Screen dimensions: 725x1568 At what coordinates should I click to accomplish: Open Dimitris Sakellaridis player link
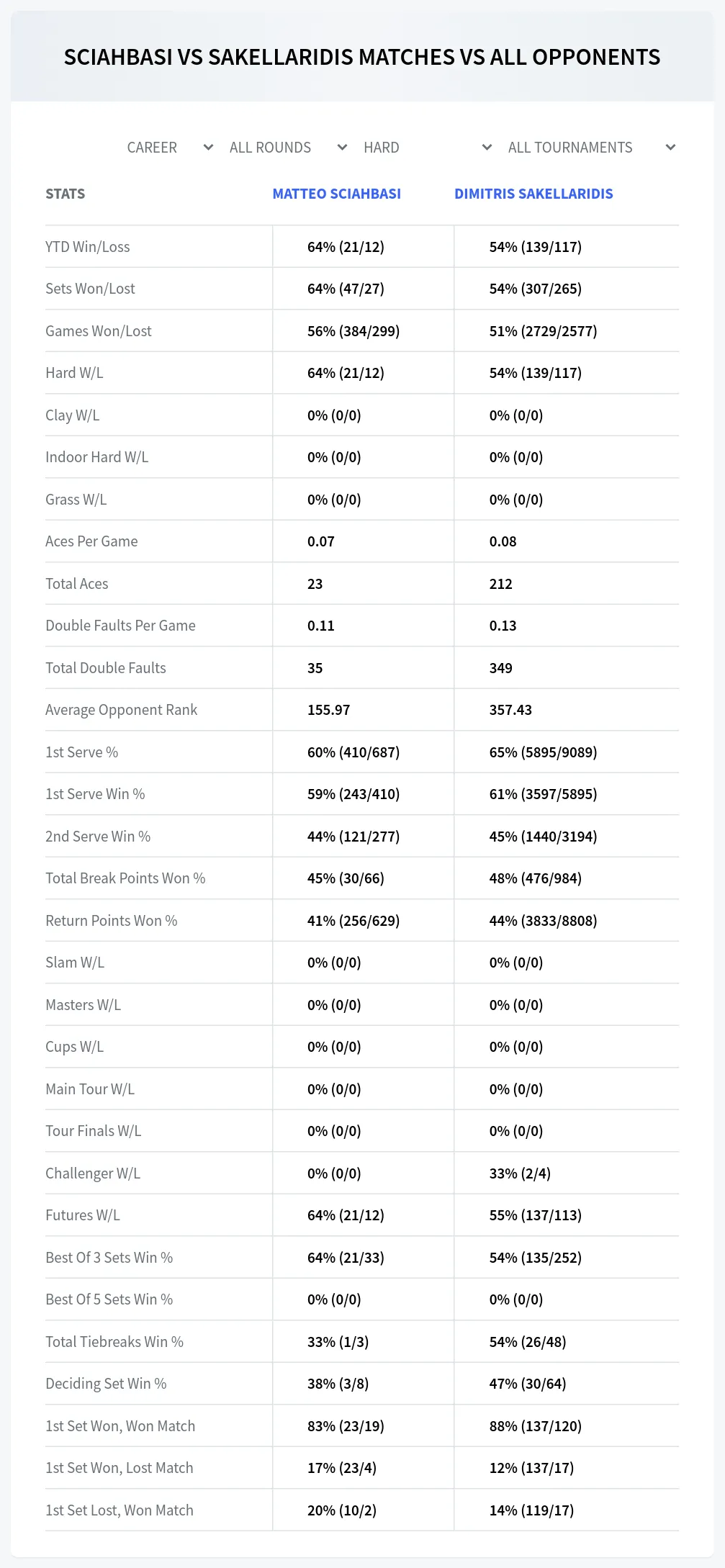click(533, 194)
